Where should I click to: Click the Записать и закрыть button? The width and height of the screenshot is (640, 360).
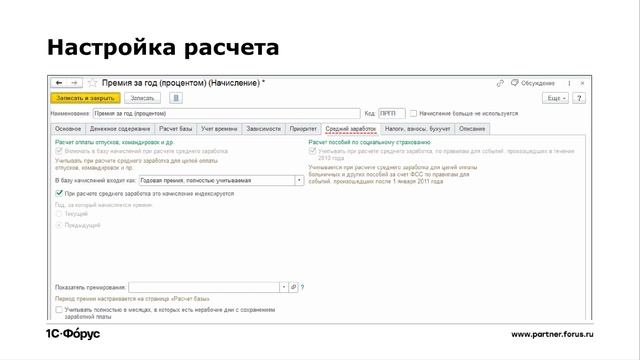[x=85, y=98]
